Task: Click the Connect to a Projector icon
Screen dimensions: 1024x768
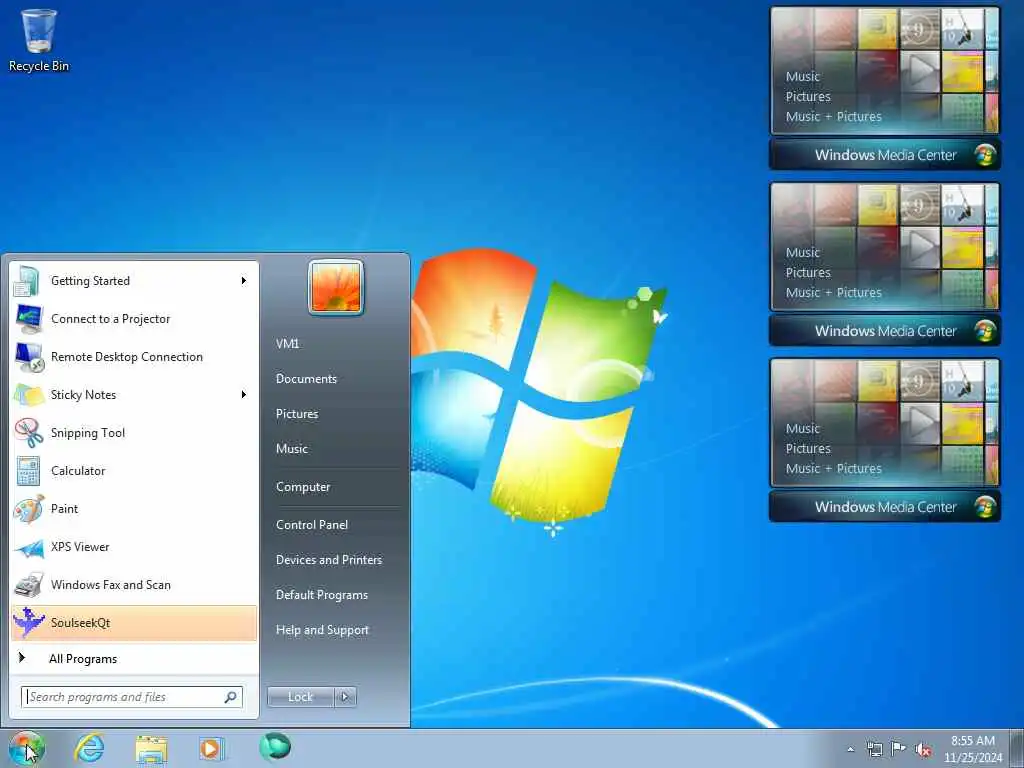Action: 28,319
